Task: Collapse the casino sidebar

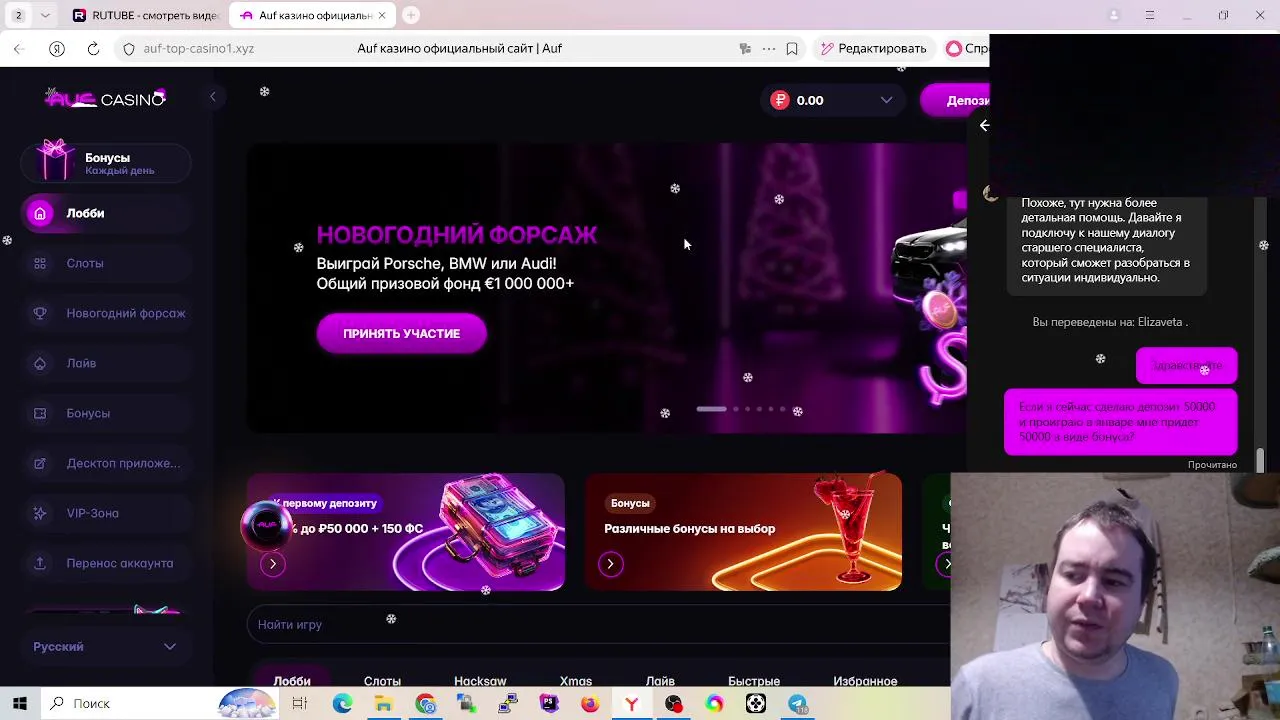Action: (x=213, y=97)
